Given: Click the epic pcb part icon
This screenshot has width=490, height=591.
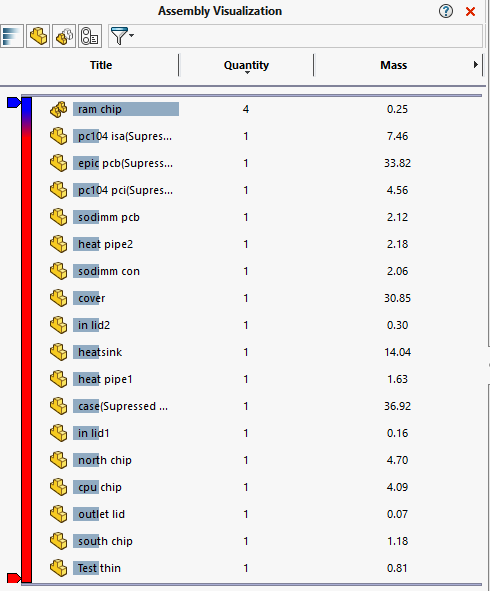Looking at the screenshot, I should 58,163.
